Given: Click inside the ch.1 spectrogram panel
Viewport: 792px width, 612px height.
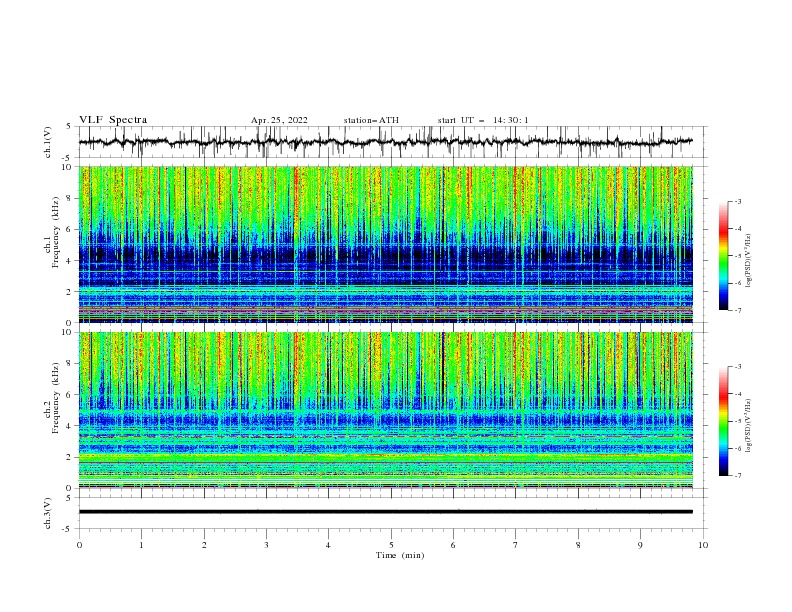Looking at the screenshot, I should (385, 244).
